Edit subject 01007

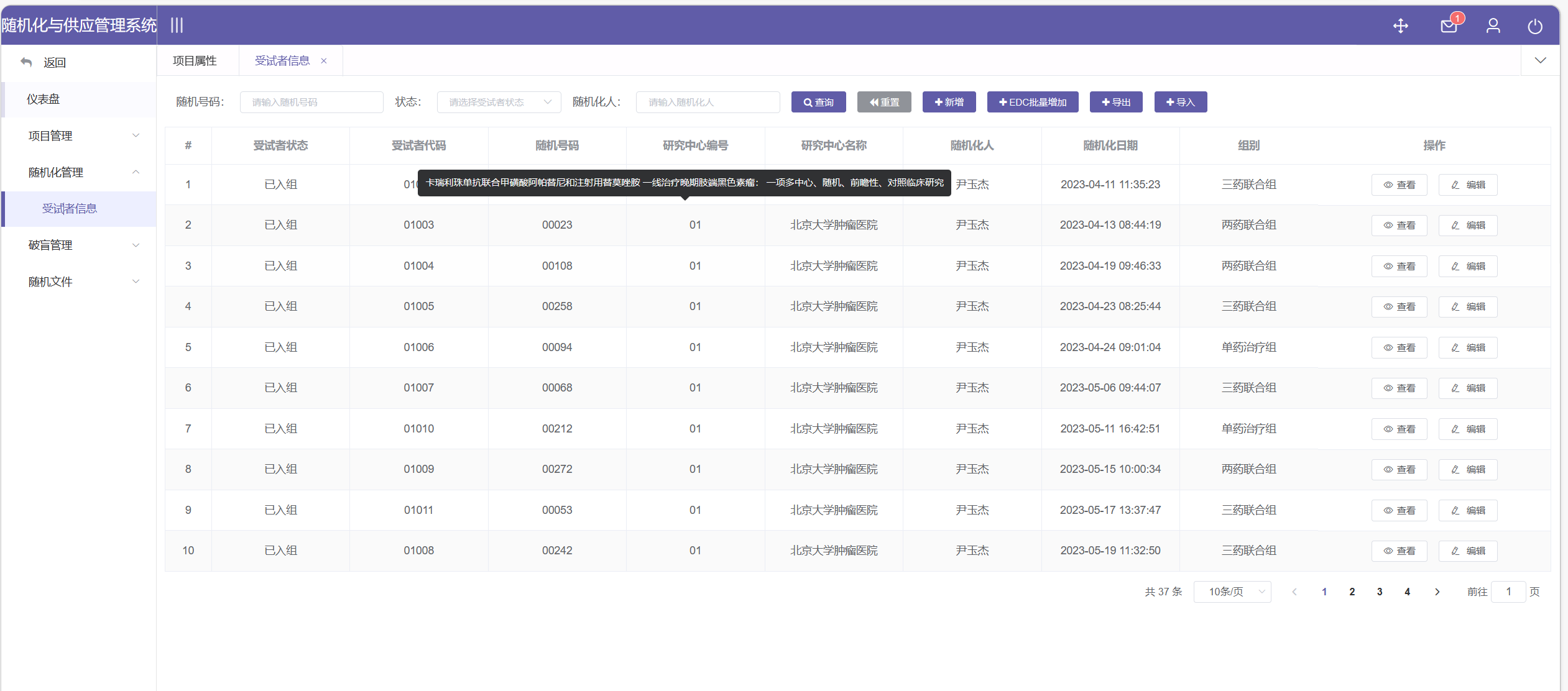pyautogui.click(x=1468, y=388)
